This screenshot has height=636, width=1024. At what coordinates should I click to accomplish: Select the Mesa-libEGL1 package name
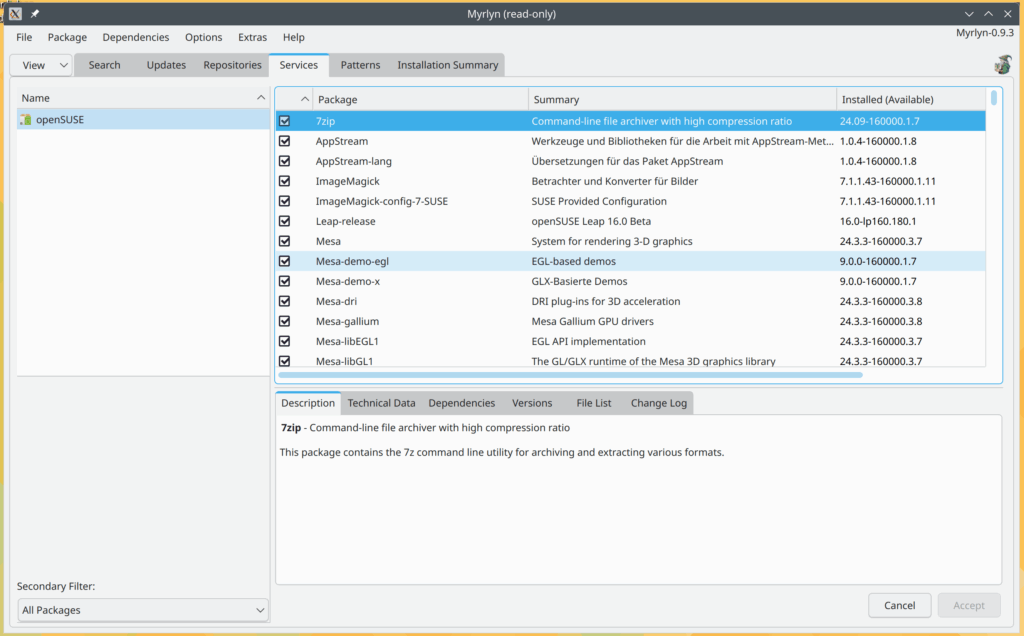tap(347, 342)
